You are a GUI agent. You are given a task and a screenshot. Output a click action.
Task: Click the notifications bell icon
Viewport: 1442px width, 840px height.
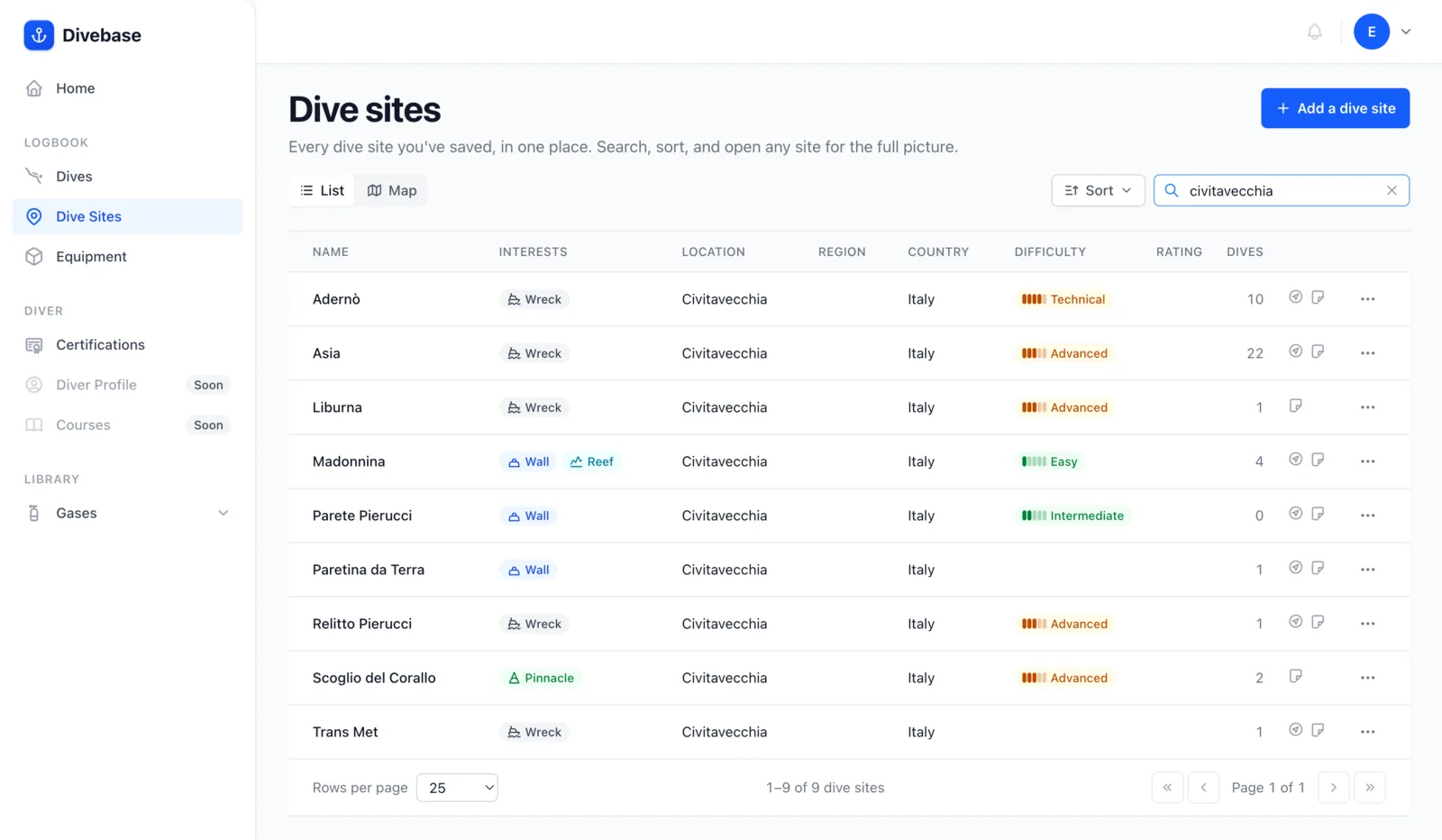tap(1314, 32)
